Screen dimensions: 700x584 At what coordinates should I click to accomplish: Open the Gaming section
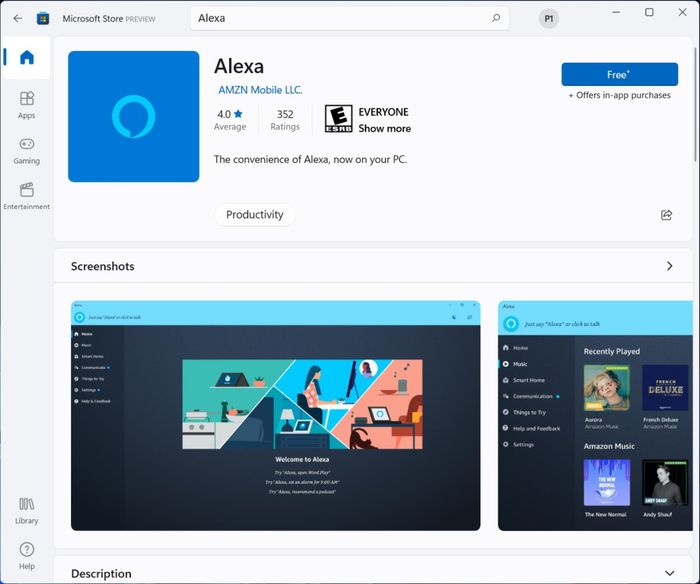point(26,151)
